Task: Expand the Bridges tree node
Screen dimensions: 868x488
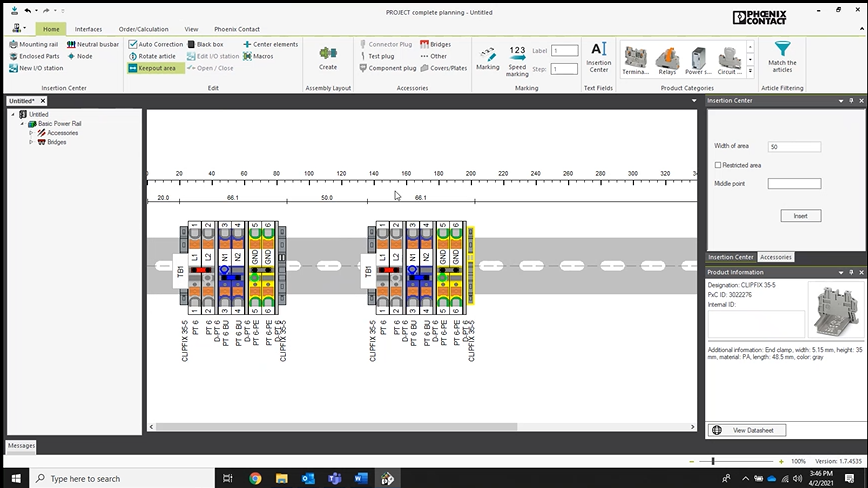Action: click(x=31, y=142)
